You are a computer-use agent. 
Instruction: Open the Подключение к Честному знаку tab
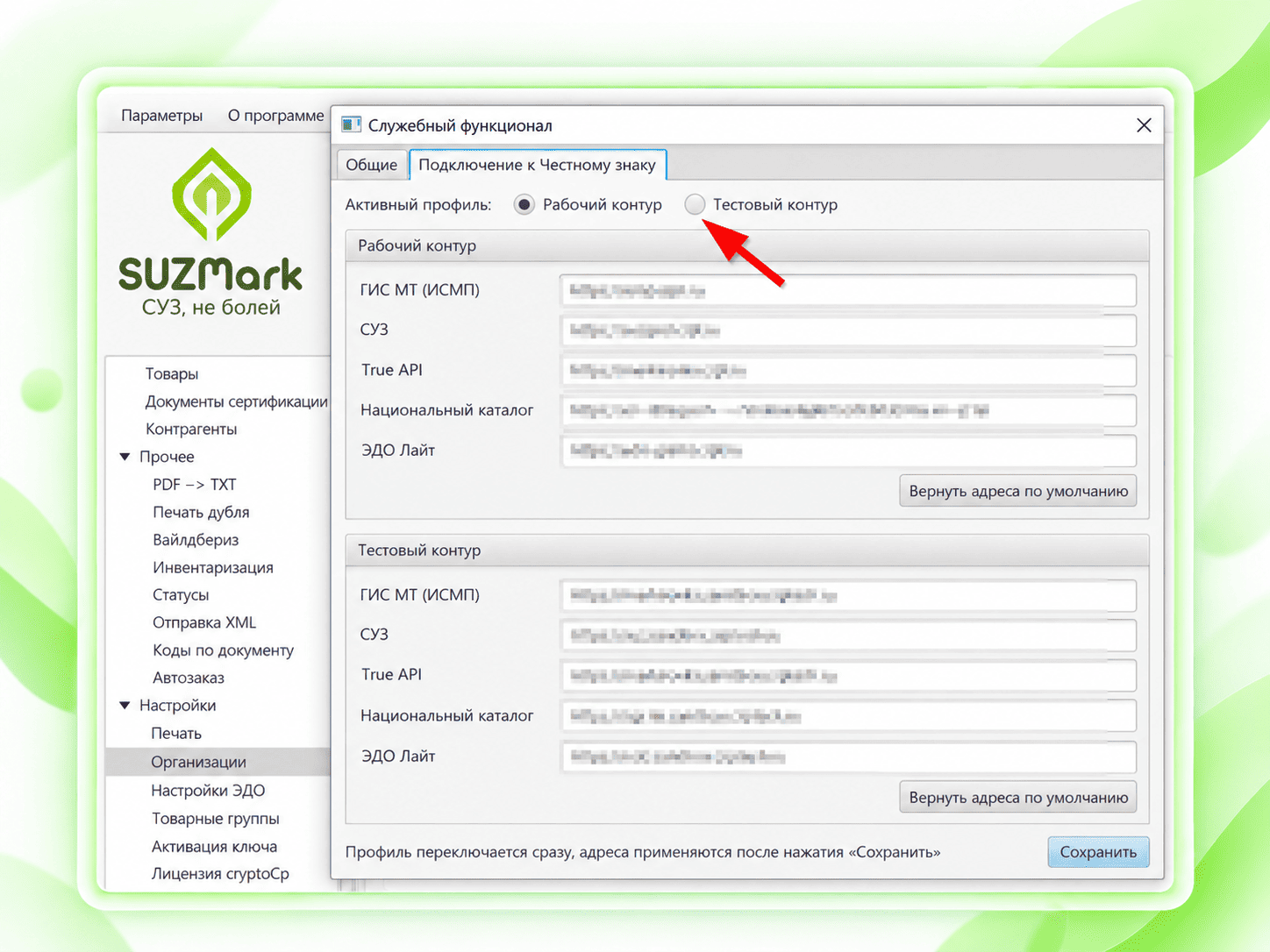[537, 165]
